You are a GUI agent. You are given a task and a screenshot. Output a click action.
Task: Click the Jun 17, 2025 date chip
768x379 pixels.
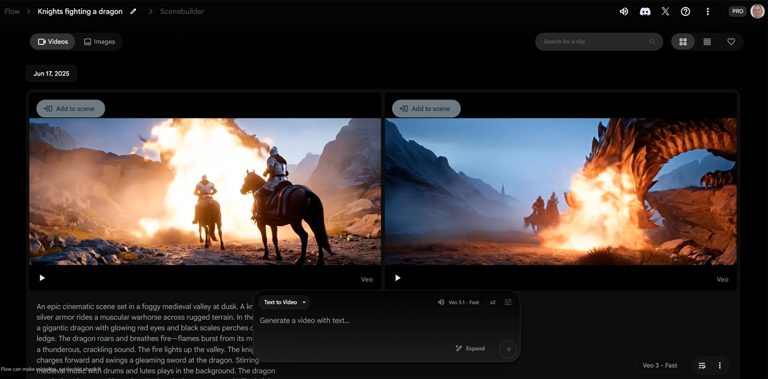click(x=51, y=73)
